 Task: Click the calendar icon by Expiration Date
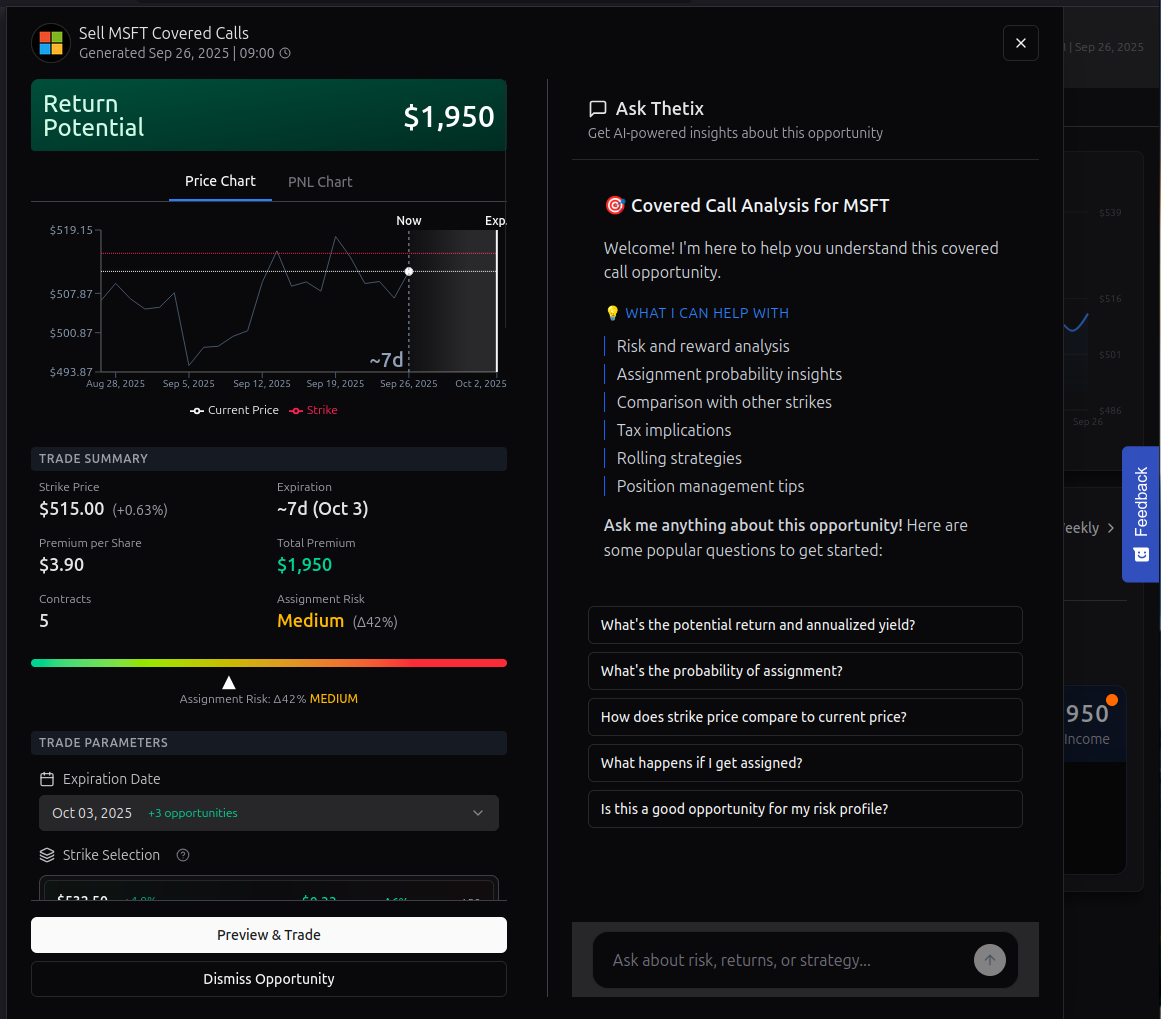[47, 779]
